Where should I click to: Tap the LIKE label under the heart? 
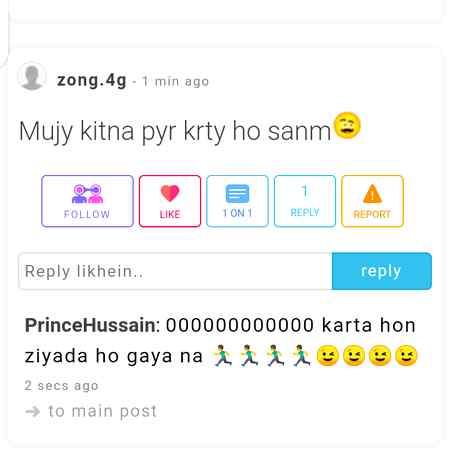pos(170,214)
